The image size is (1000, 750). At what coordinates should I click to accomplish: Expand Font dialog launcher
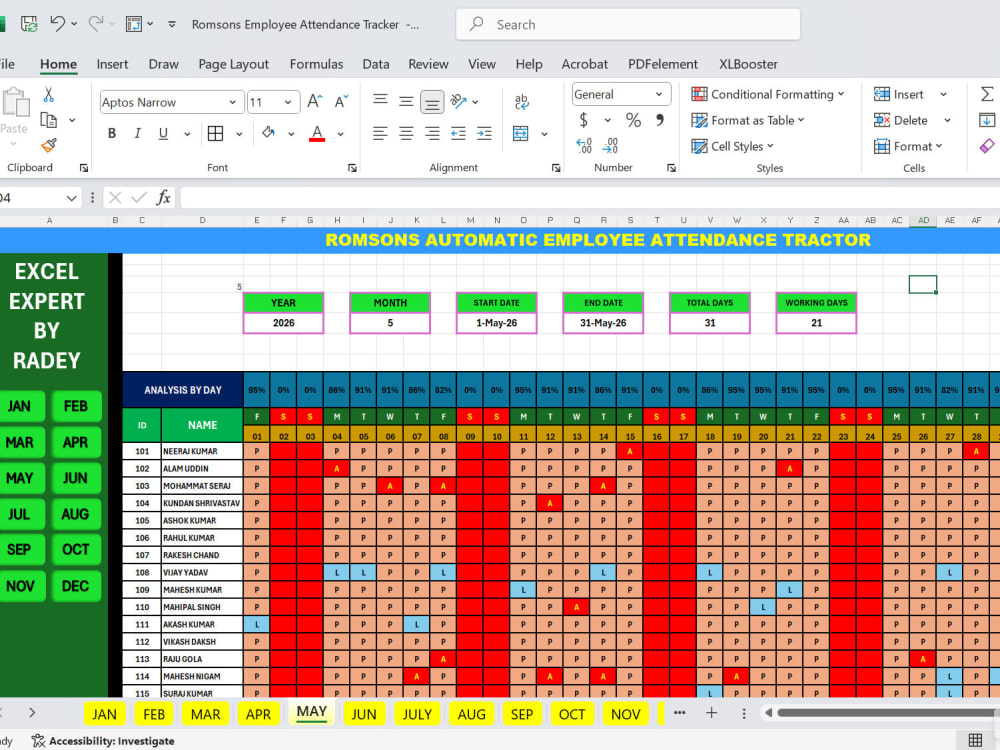[x=352, y=168]
